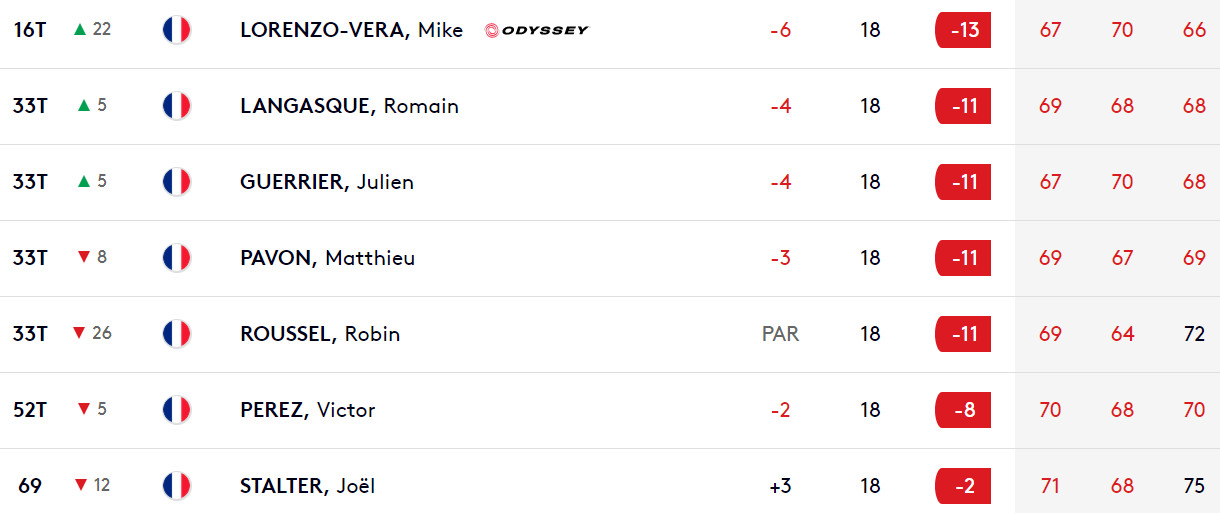Click the French flag beside Pavon
The image size is (1220, 513).
coord(176,257)
